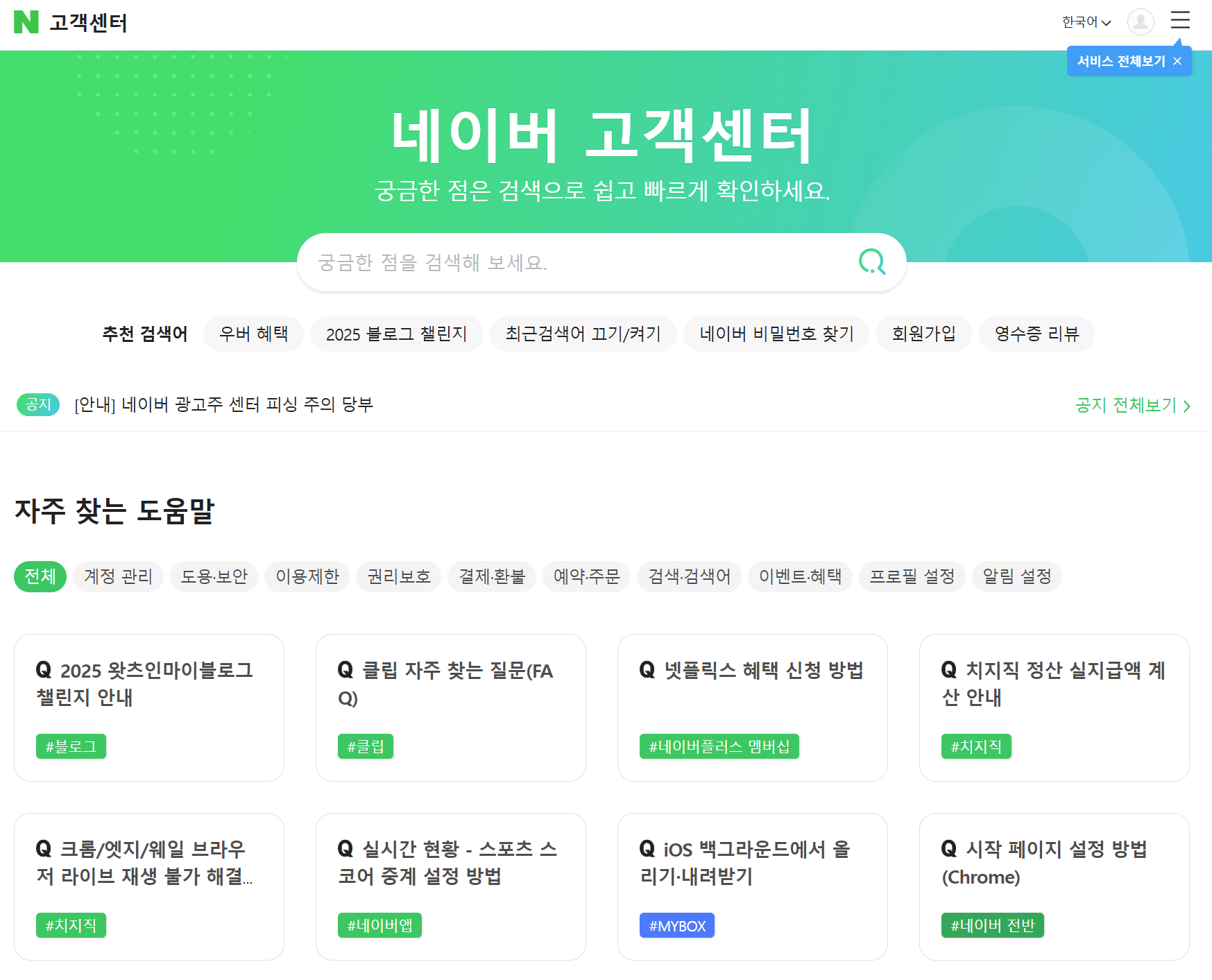Open question 넷플릭스 혜택 신청 방법
This screenshot has width=1212, height=980.
point(751,670)
